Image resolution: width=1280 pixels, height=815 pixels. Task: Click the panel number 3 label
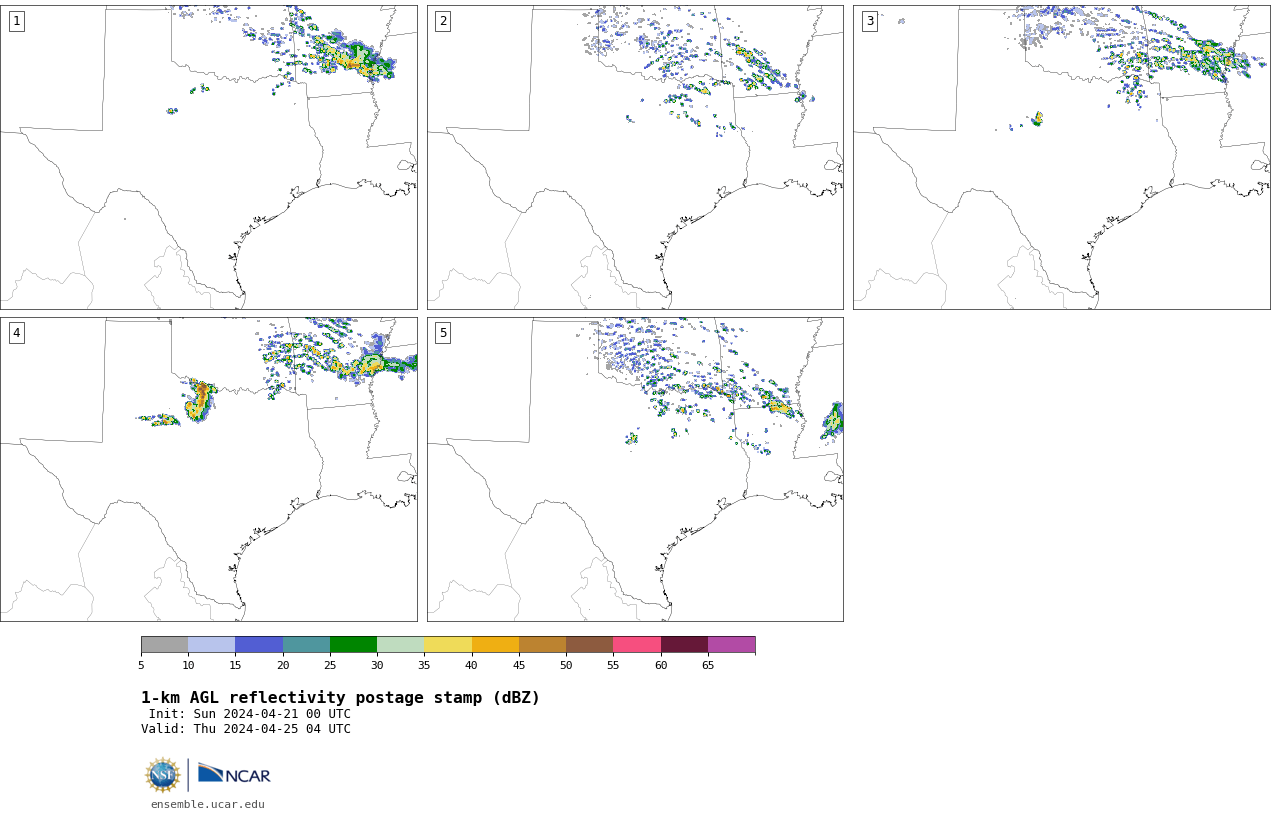click(869, 21)
